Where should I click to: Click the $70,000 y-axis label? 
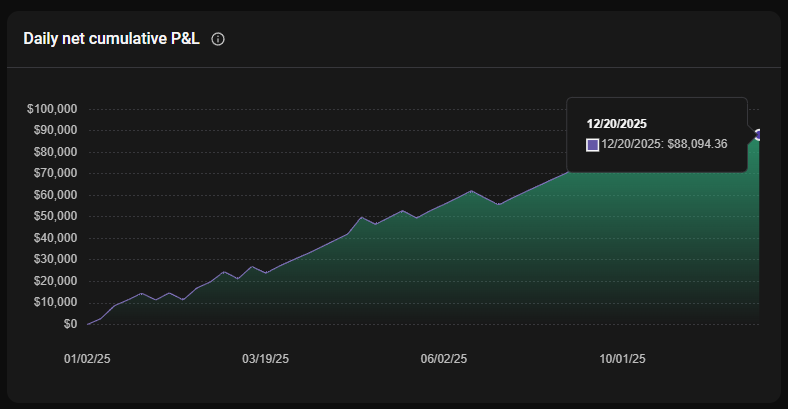[55, 173]
